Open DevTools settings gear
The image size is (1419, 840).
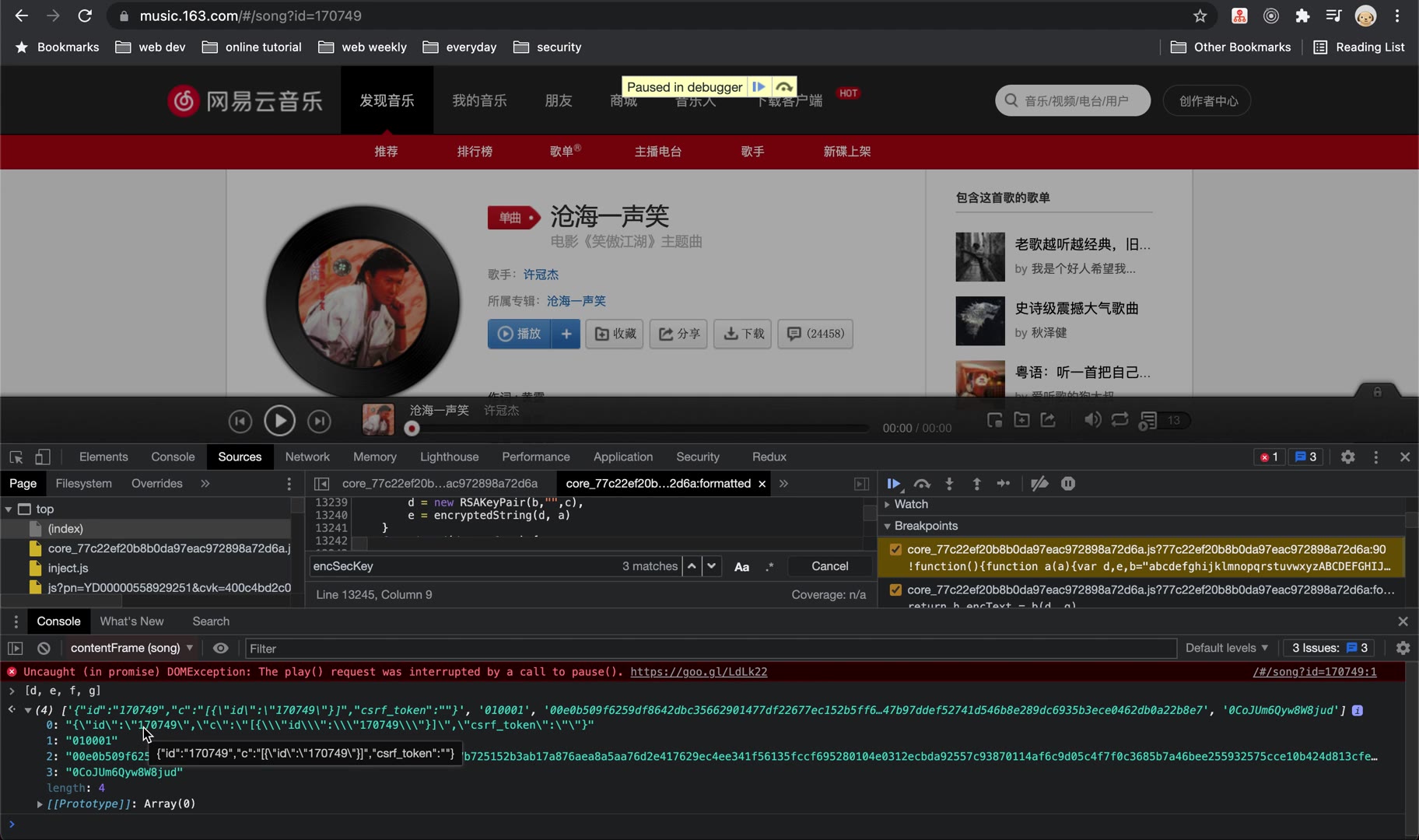(x=1347, y=457)
